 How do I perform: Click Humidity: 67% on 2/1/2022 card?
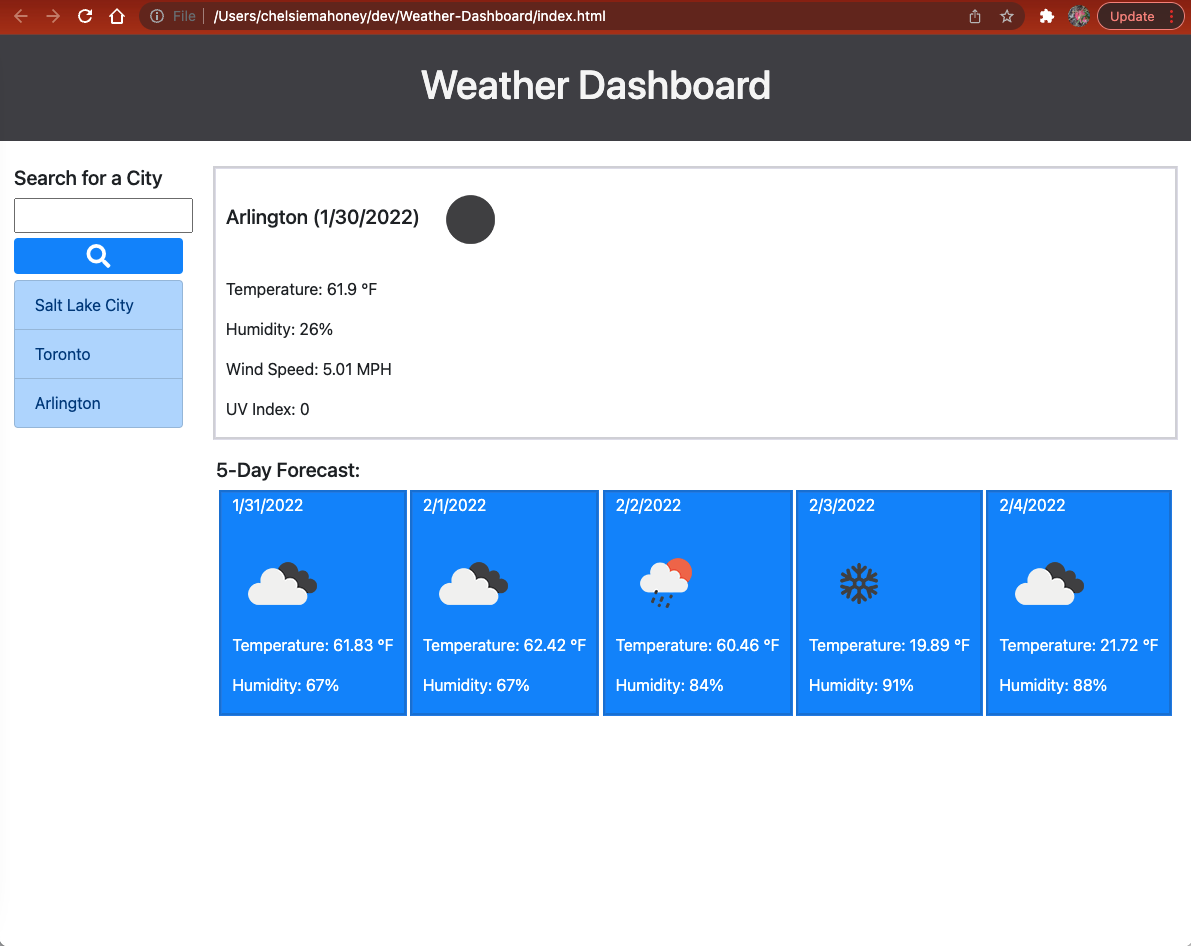[476, 685]
